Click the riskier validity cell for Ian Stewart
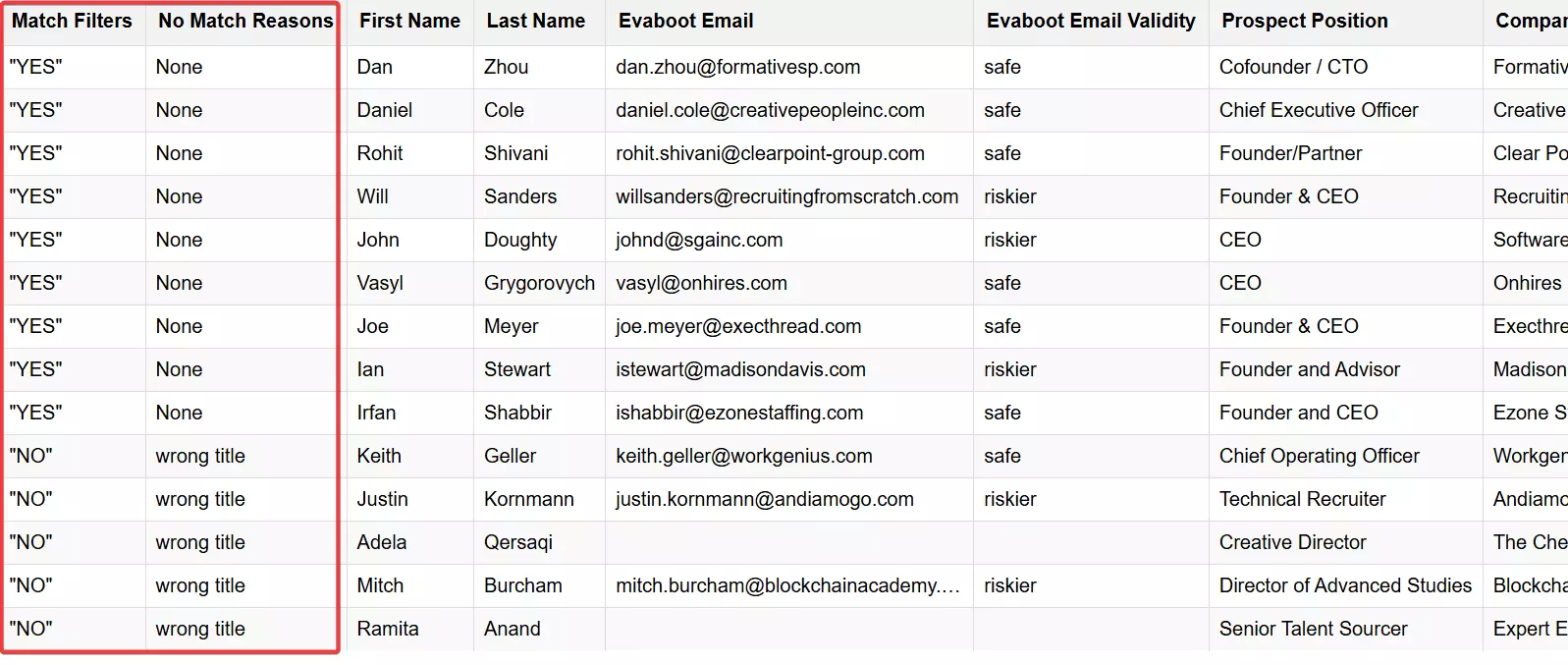 (1010, 369)
